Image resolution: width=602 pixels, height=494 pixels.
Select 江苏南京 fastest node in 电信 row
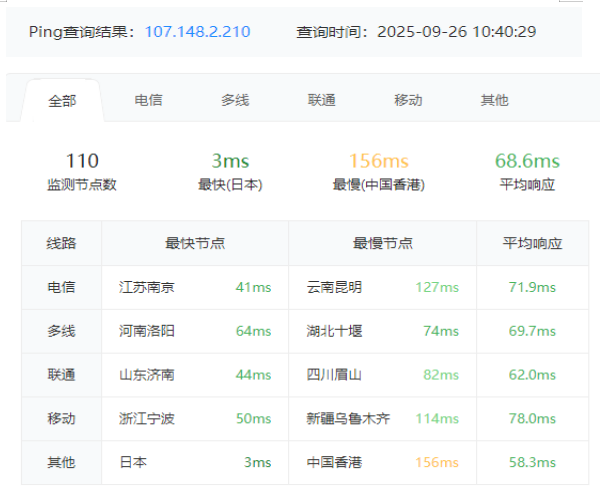(x=147, y=287)
